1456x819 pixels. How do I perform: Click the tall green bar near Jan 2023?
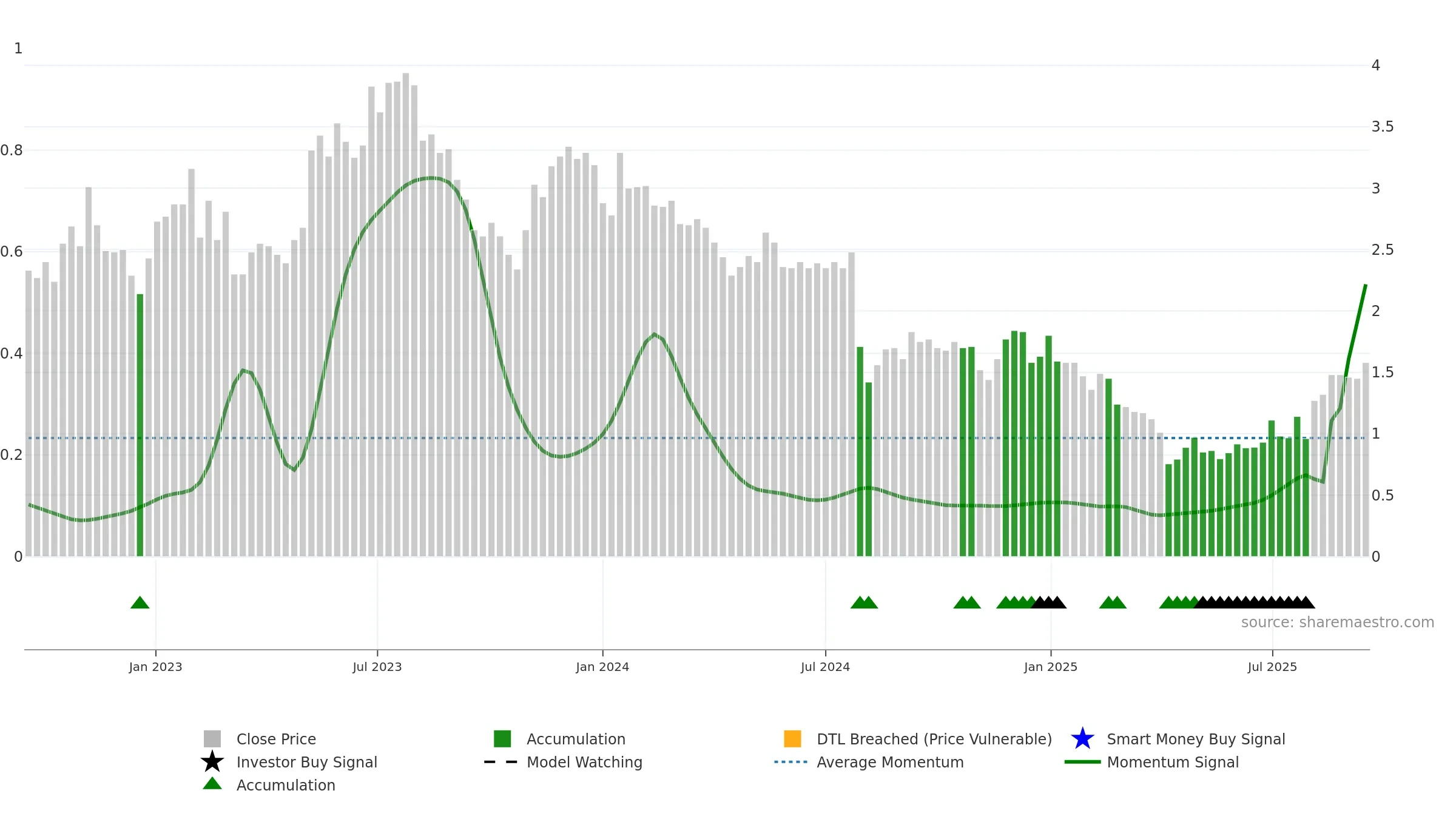(x=140, y=425)
